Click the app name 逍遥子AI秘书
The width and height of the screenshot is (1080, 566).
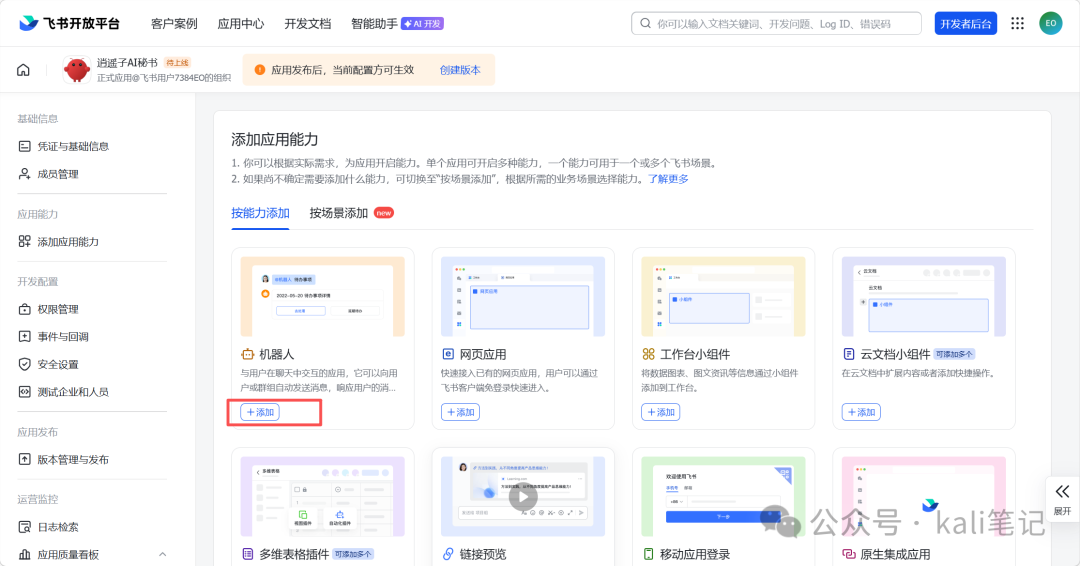(127, 63)
